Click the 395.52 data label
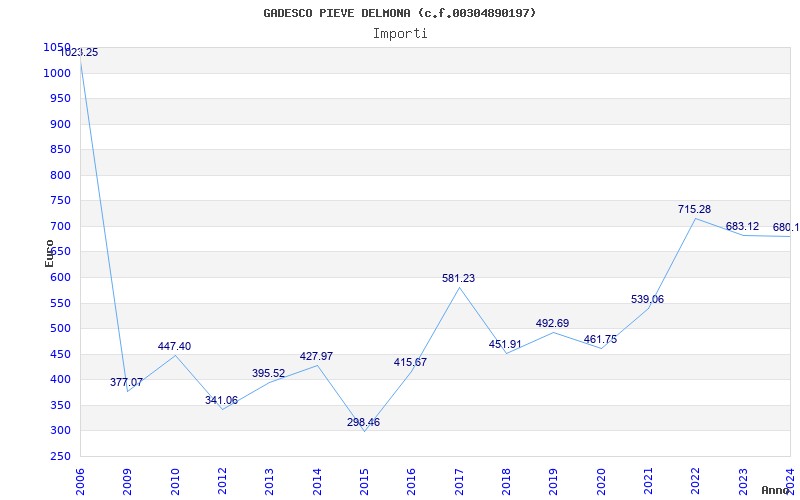 [x=268, y=373]
